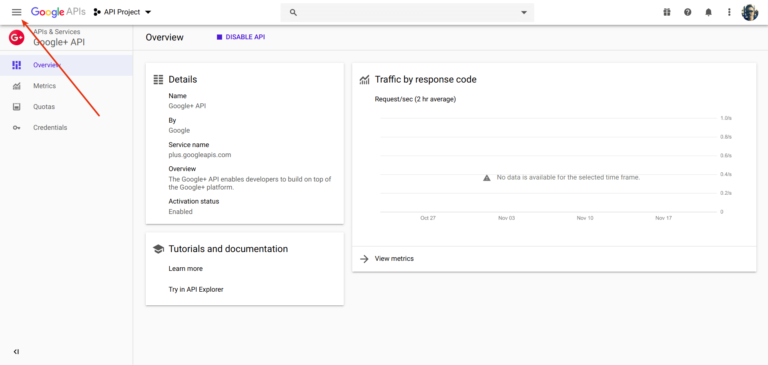
Task: Collapse the sidebar with the bottom arrow
Action: [16, 351]
